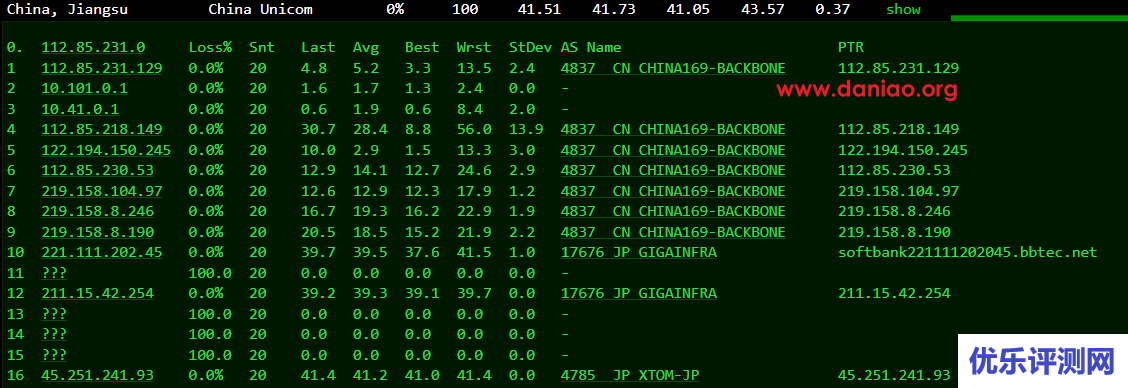Click hop 10 AS 17676 JP GIGAINFRA
The width and height of the screenshot is (1128, 388).
[638, 253]
